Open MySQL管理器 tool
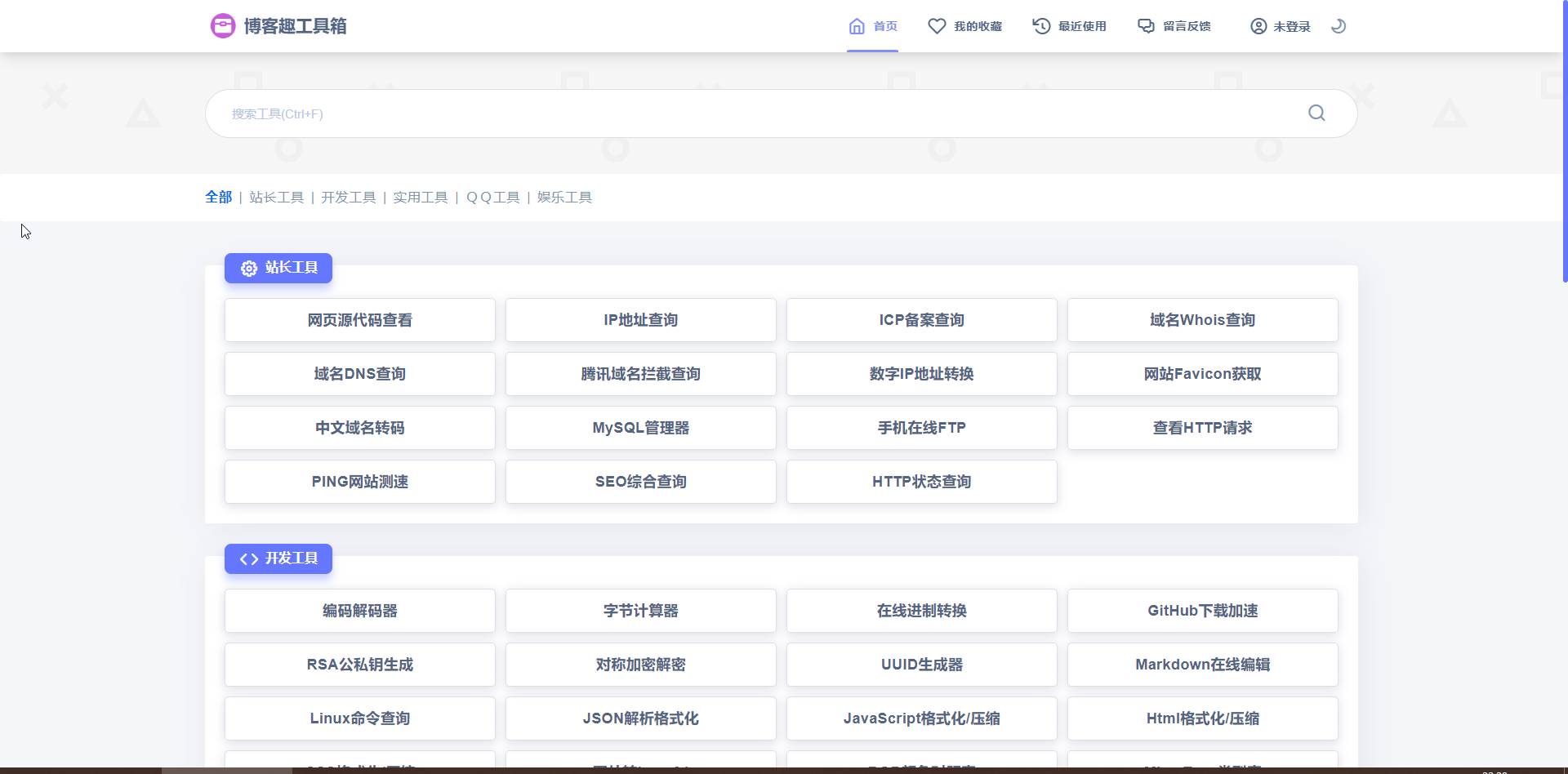Image resolution: width=1568 pixels, height=774 pixels. [641, 428]
